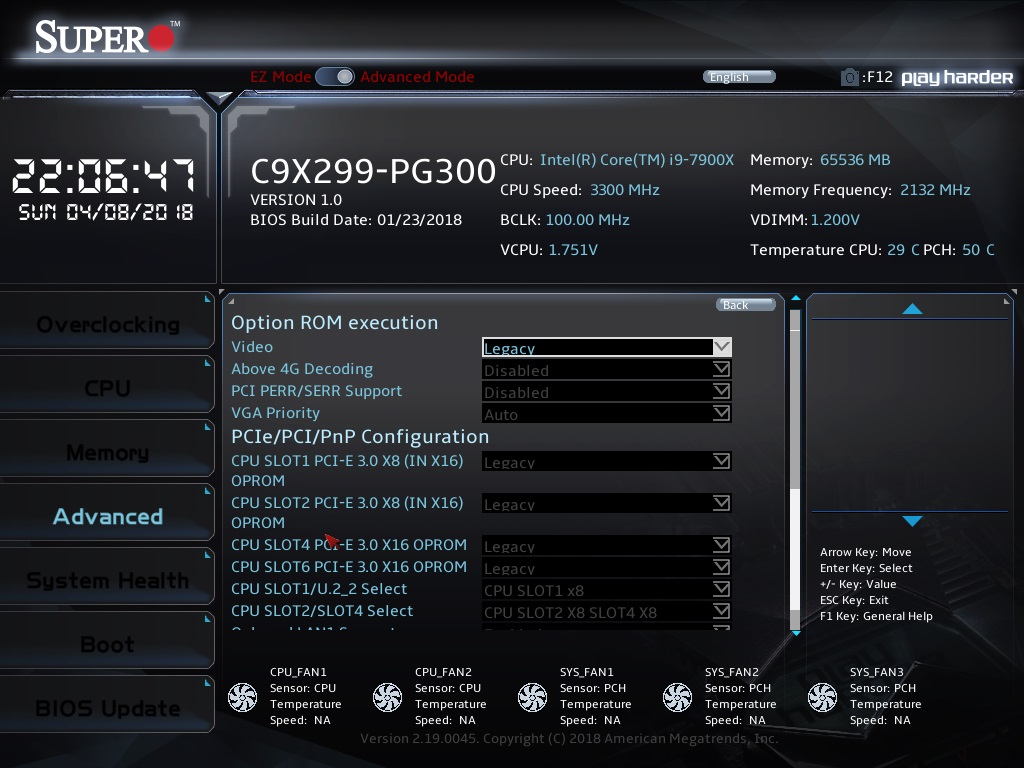This screenshot has width=1024, height=768.
Task: Click the CPU_FAN2 fan icon
Action: click(388, 697)
